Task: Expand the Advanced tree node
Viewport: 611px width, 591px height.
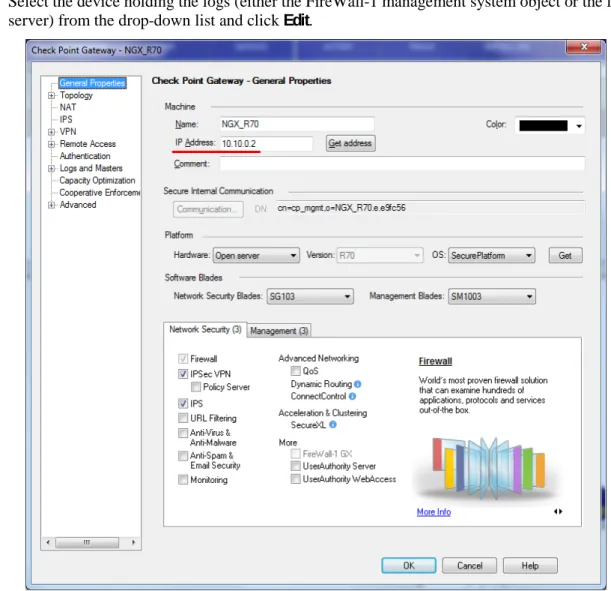Action: coord(51,205)
